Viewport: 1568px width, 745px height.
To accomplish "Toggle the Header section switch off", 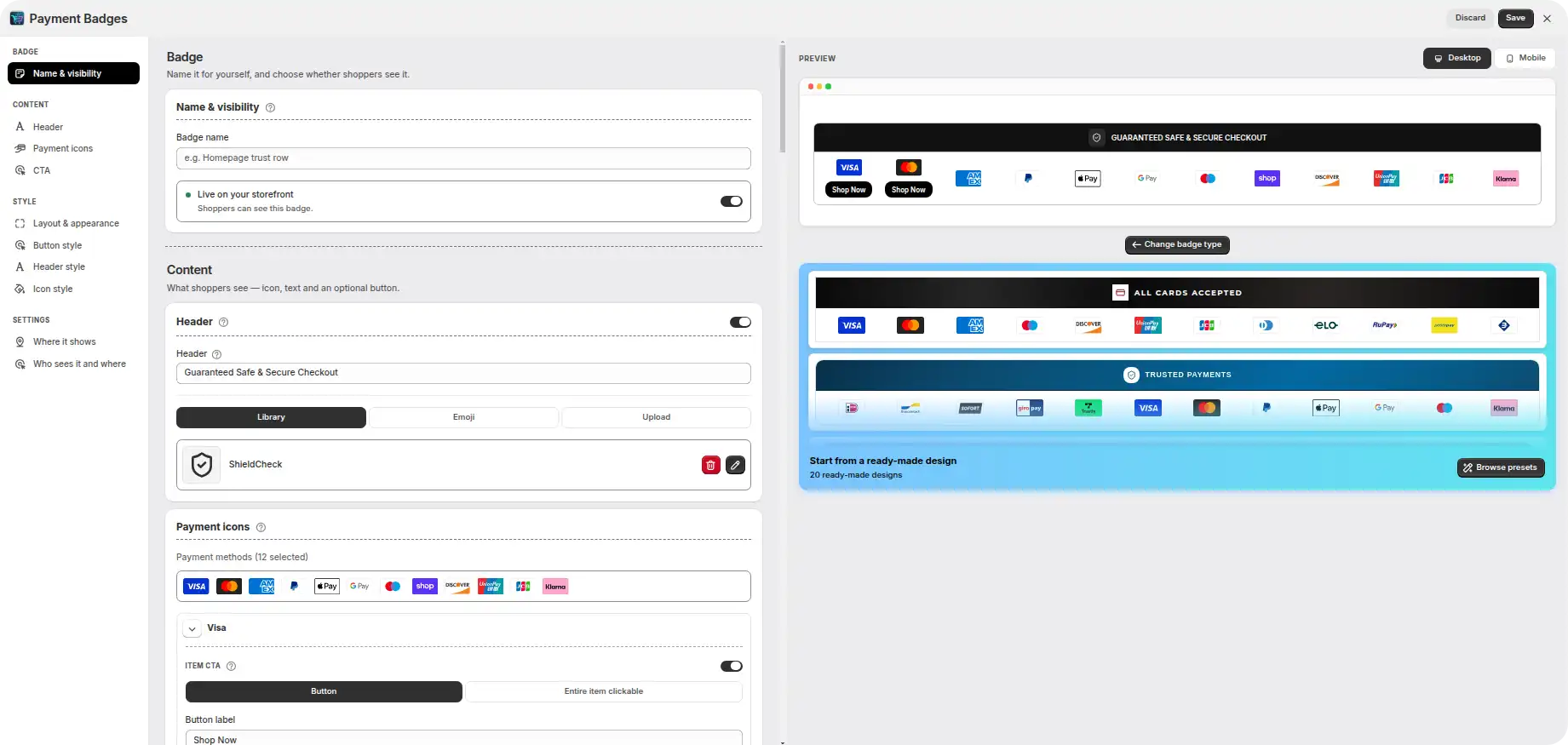I will (740, 323).
